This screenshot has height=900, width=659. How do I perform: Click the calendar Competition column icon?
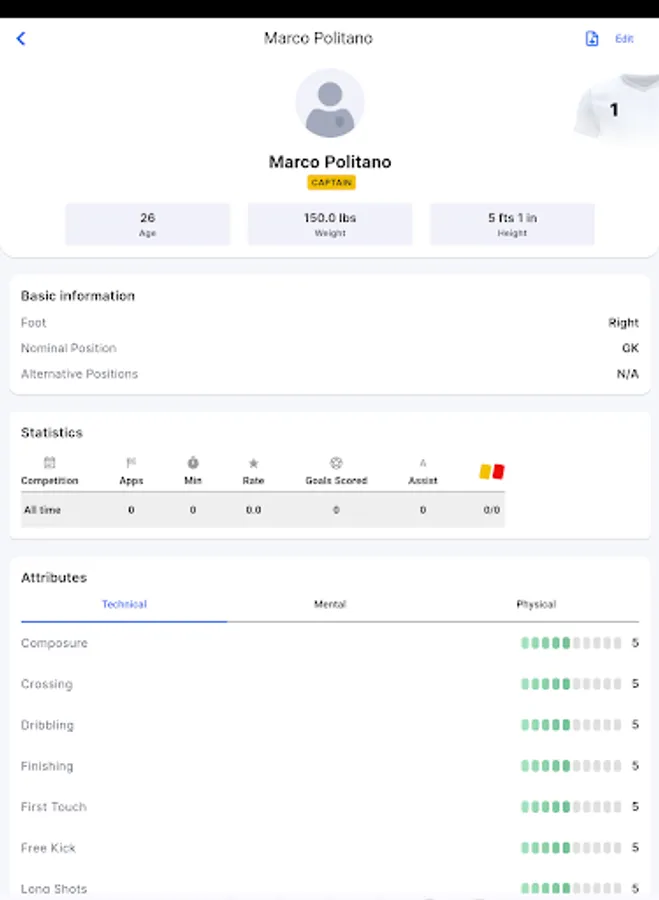point(49,463)
